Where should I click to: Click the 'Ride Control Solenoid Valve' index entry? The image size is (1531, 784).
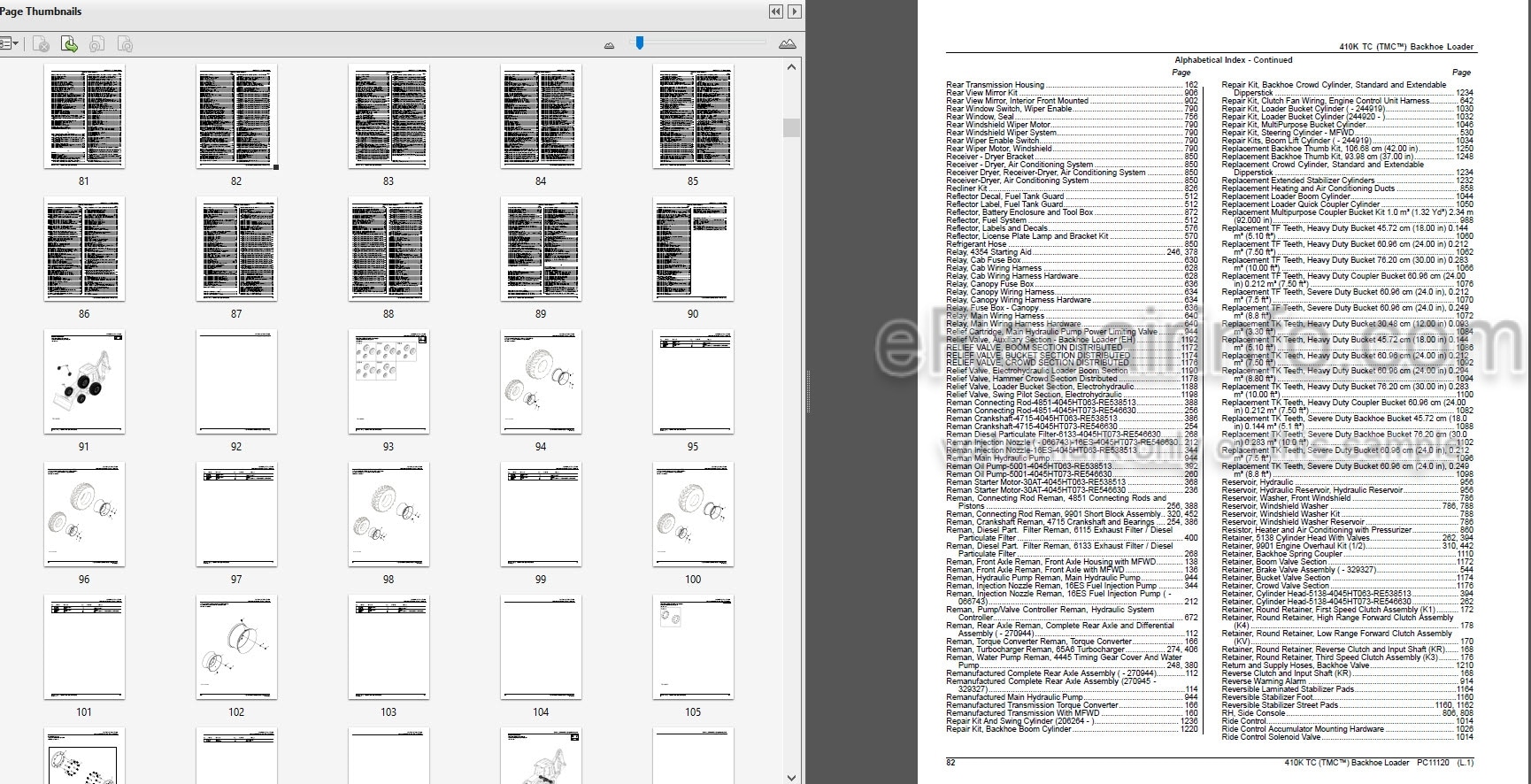click(1271, 737)
